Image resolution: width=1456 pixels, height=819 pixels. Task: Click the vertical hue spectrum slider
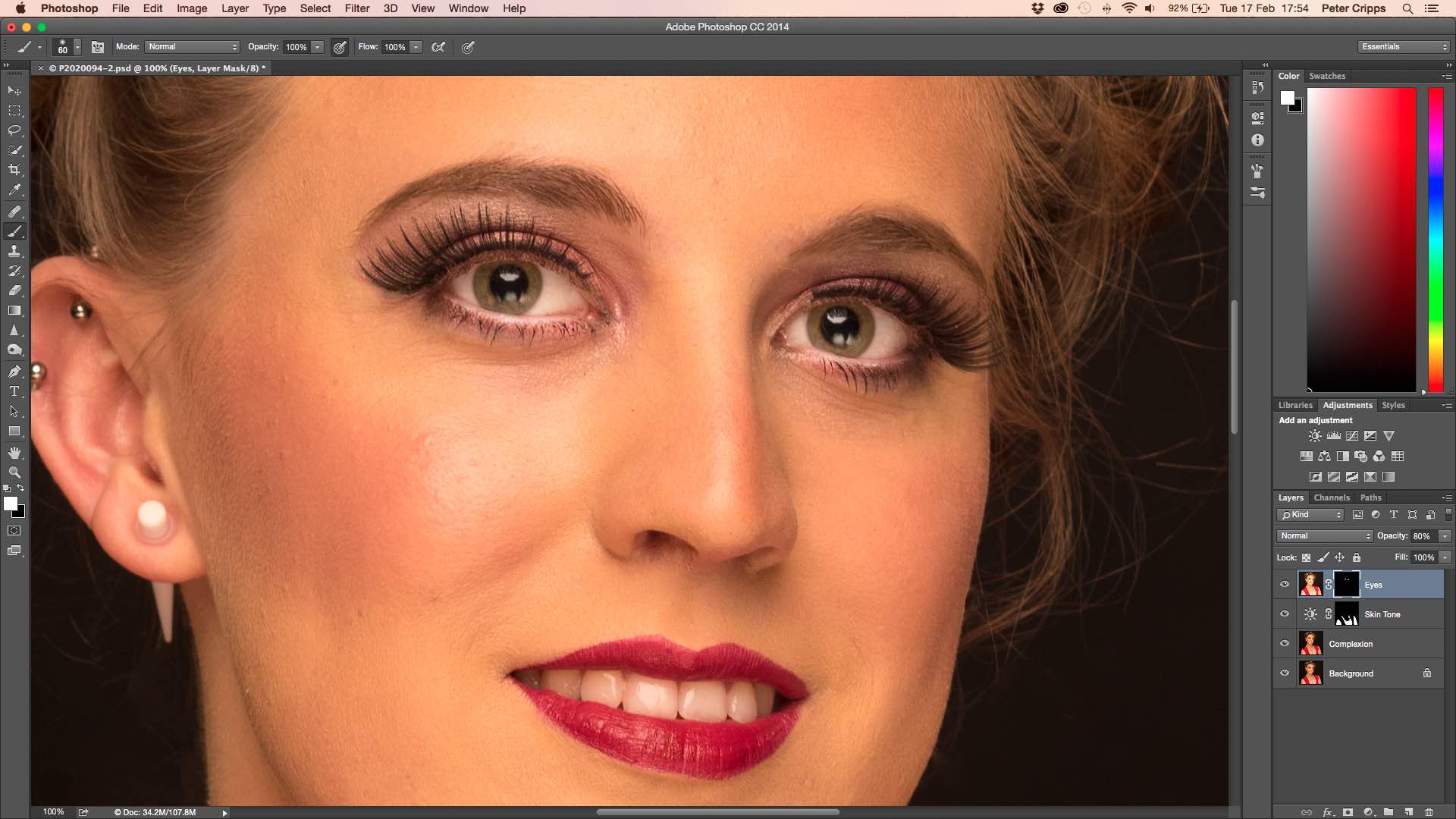(1436, 239)
